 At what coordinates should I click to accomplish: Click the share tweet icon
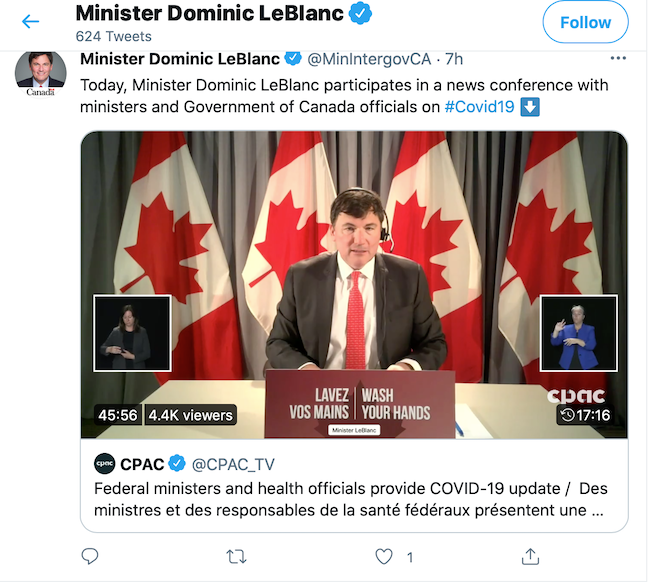531,556
